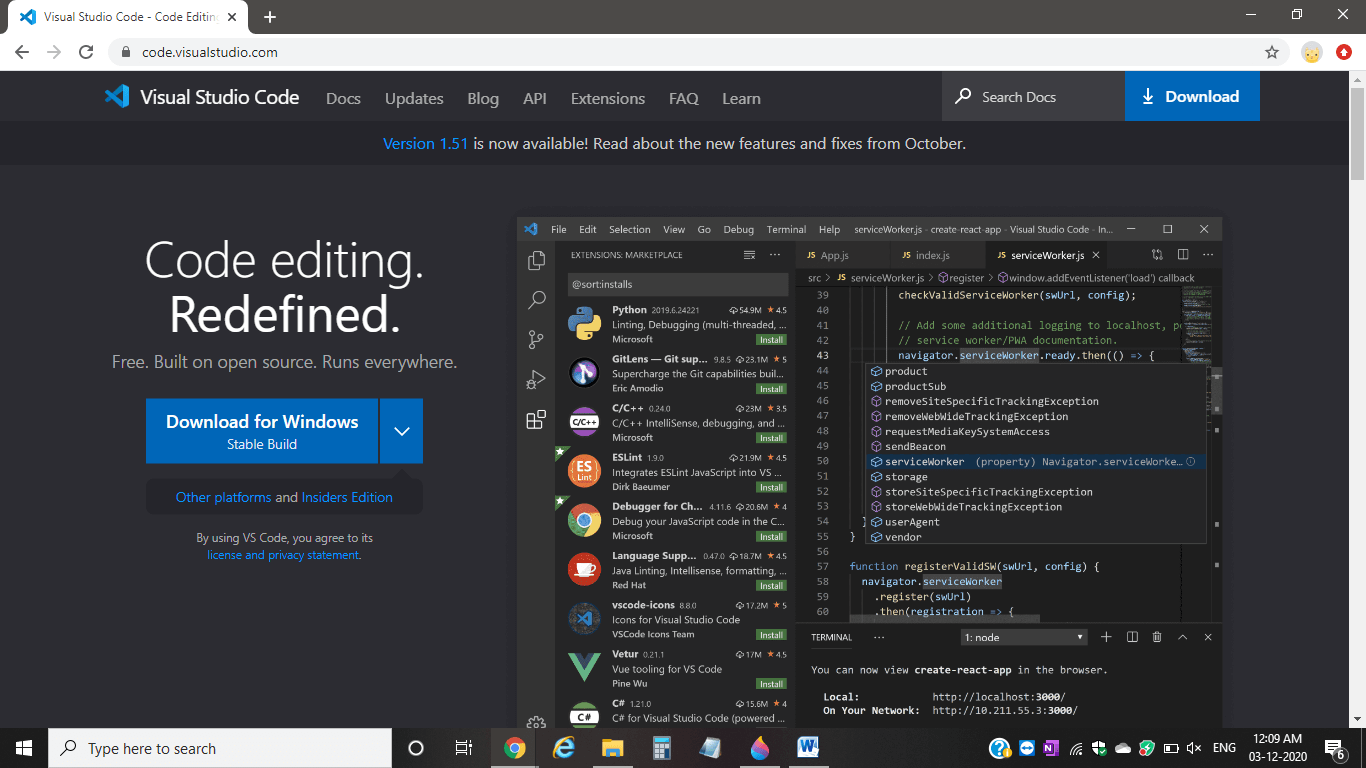Bookmark this page with the star icon
The image size is (1366, 768).
(1272, 52)
